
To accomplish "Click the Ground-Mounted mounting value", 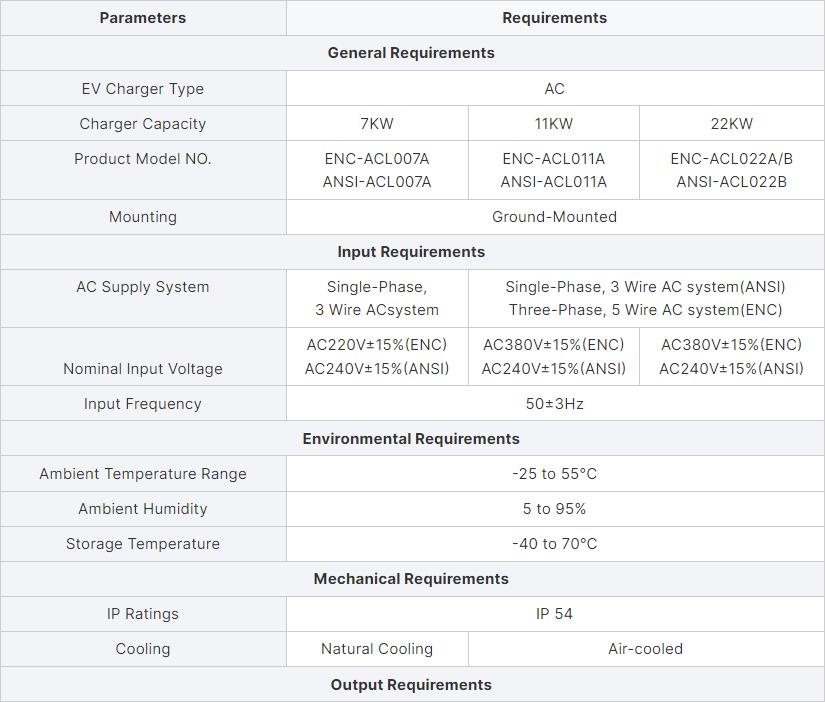I will (555, 217).
